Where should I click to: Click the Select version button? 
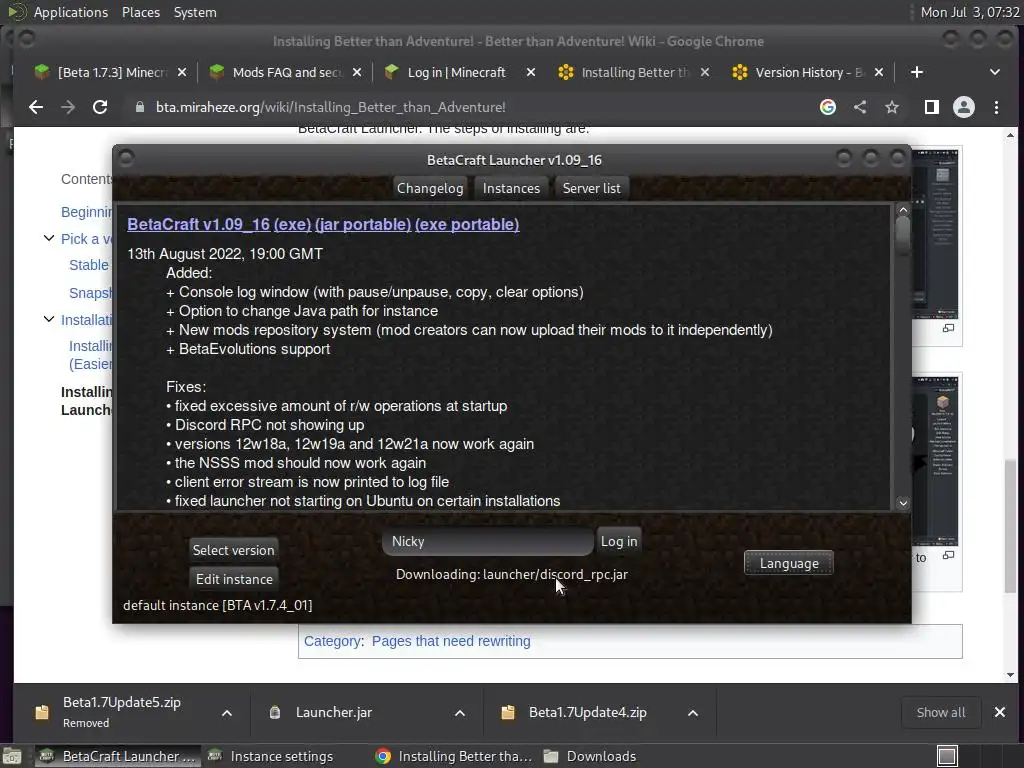[234, 550]
